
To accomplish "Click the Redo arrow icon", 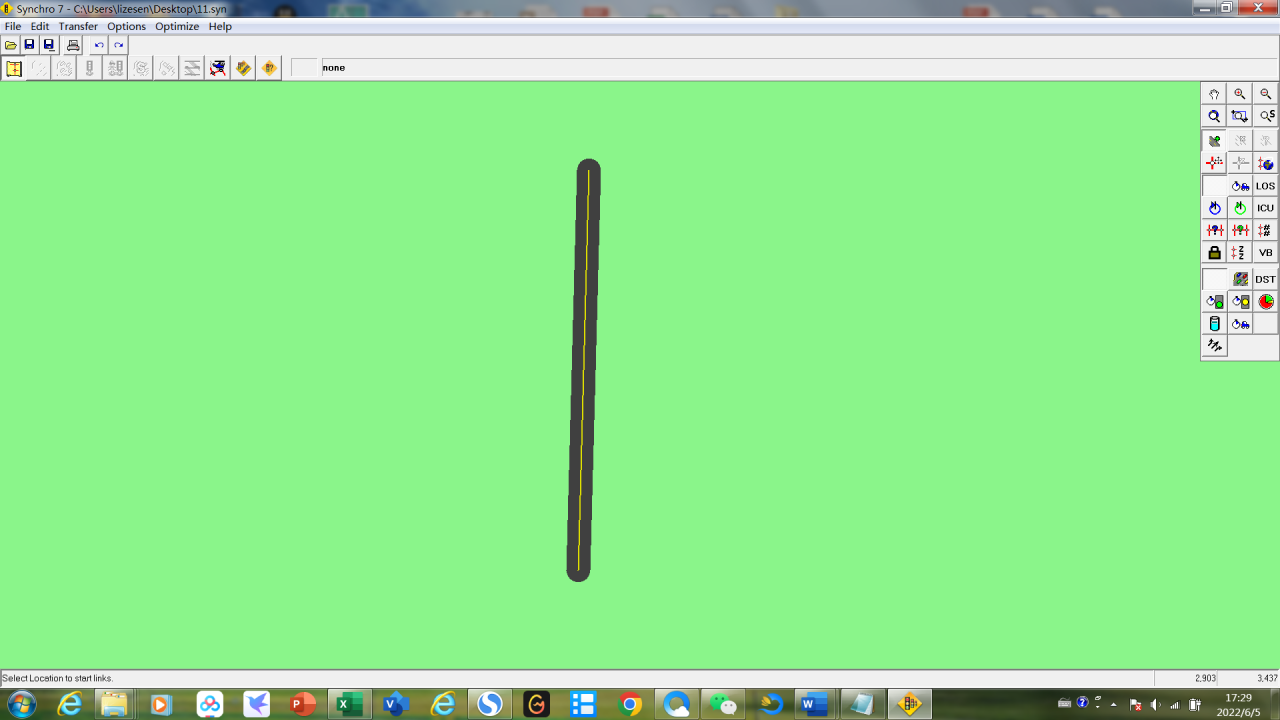I will pyautogui.click(x=118, y=45).
